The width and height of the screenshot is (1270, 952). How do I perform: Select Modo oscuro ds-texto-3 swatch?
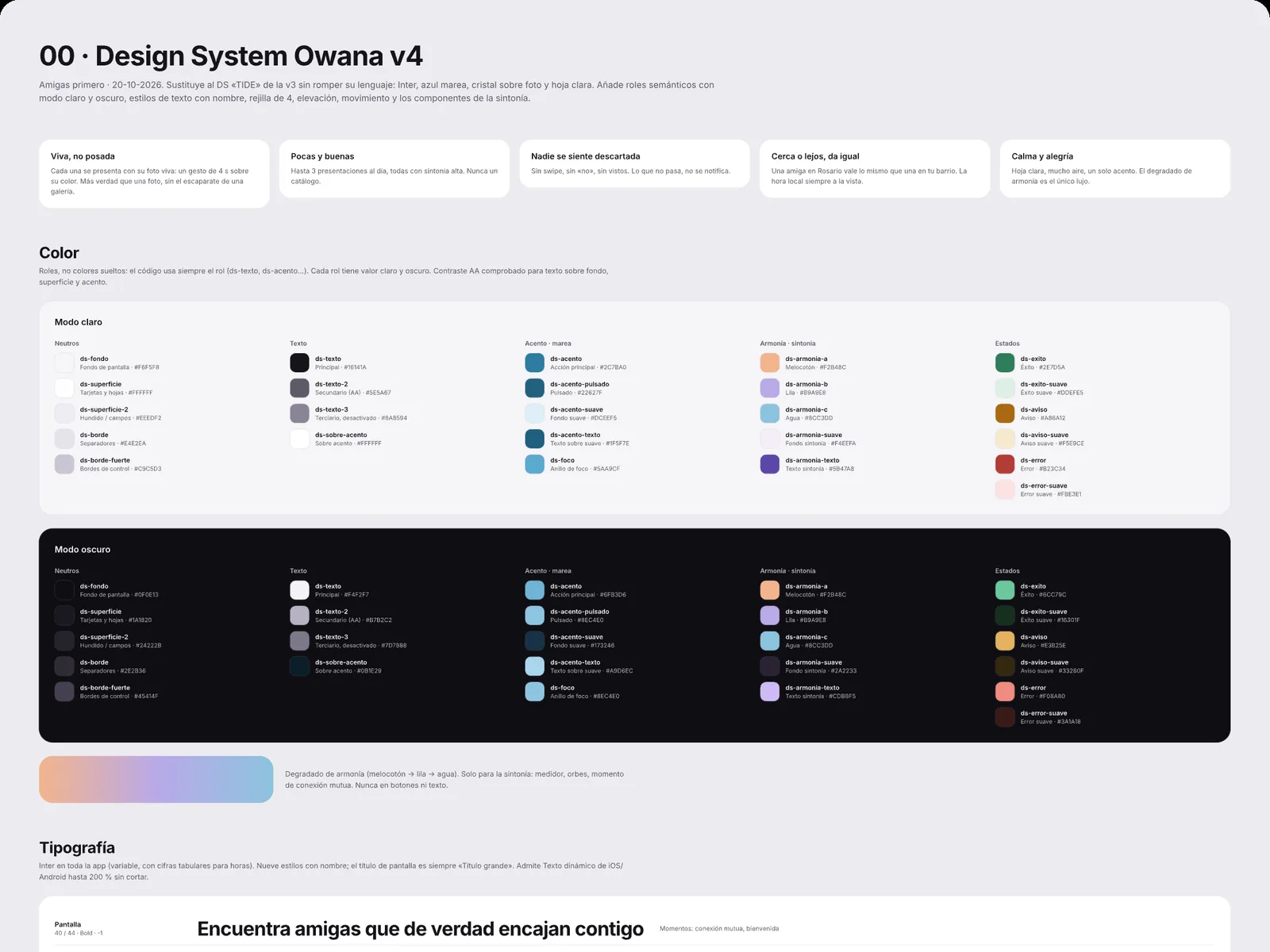299,641
